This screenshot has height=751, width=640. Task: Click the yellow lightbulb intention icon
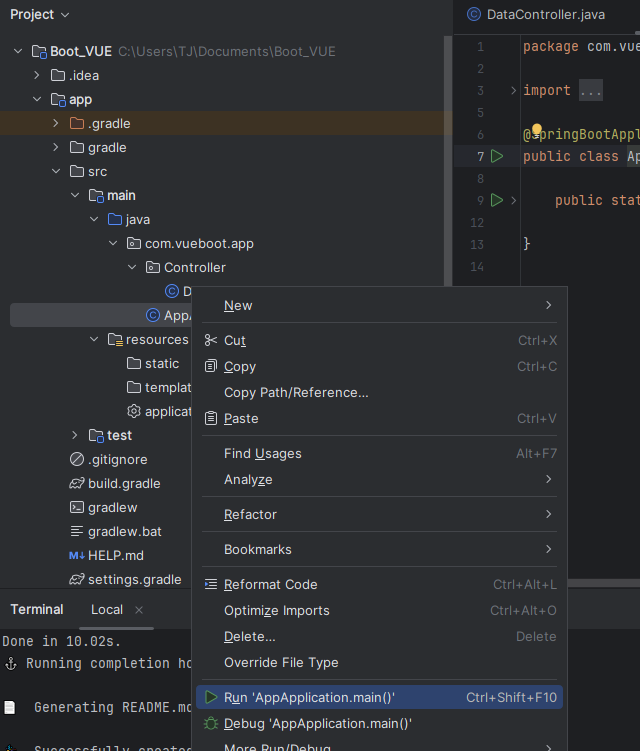pos(537,129)
